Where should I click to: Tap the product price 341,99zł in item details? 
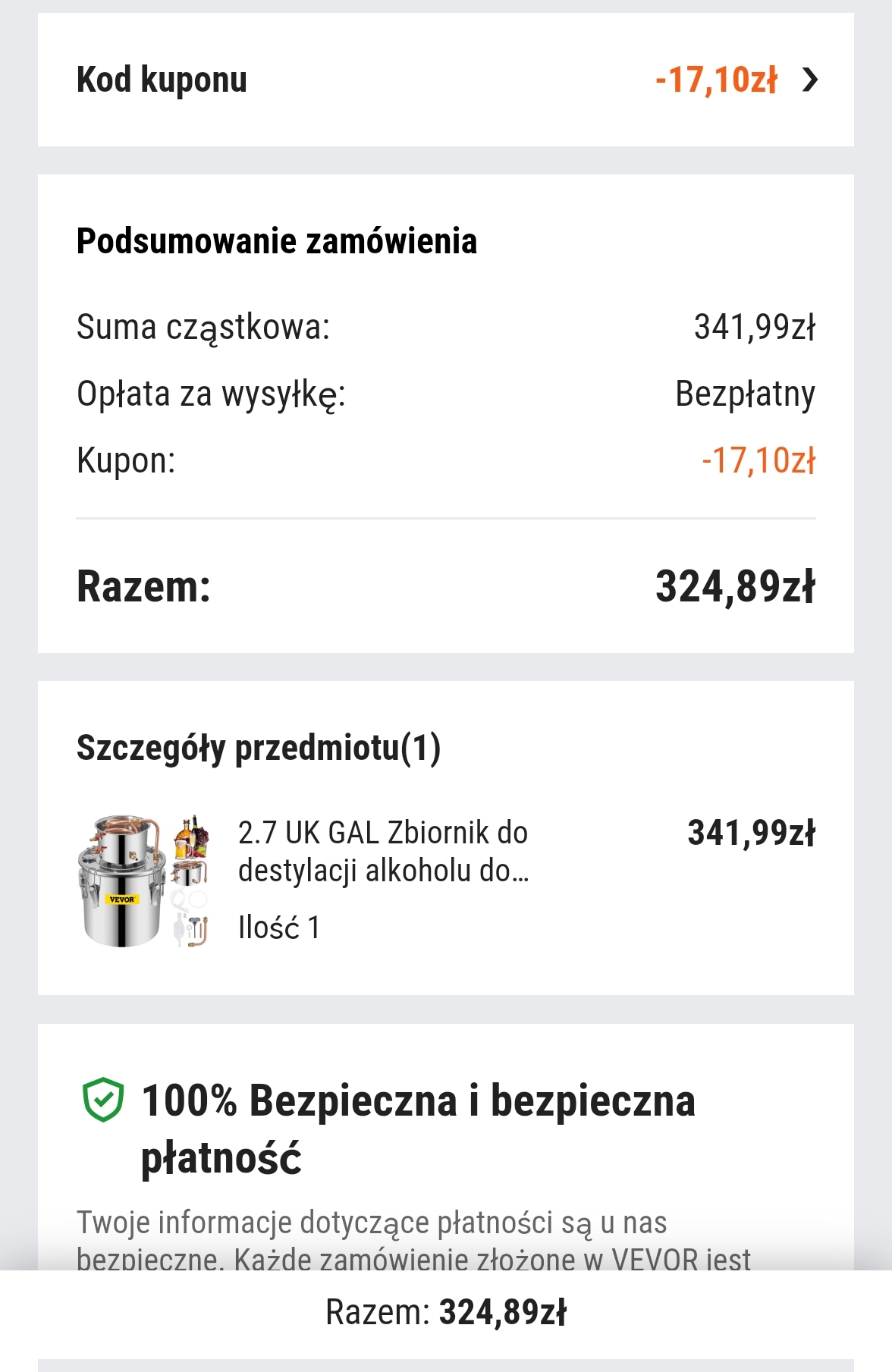[x=751, y=833]
